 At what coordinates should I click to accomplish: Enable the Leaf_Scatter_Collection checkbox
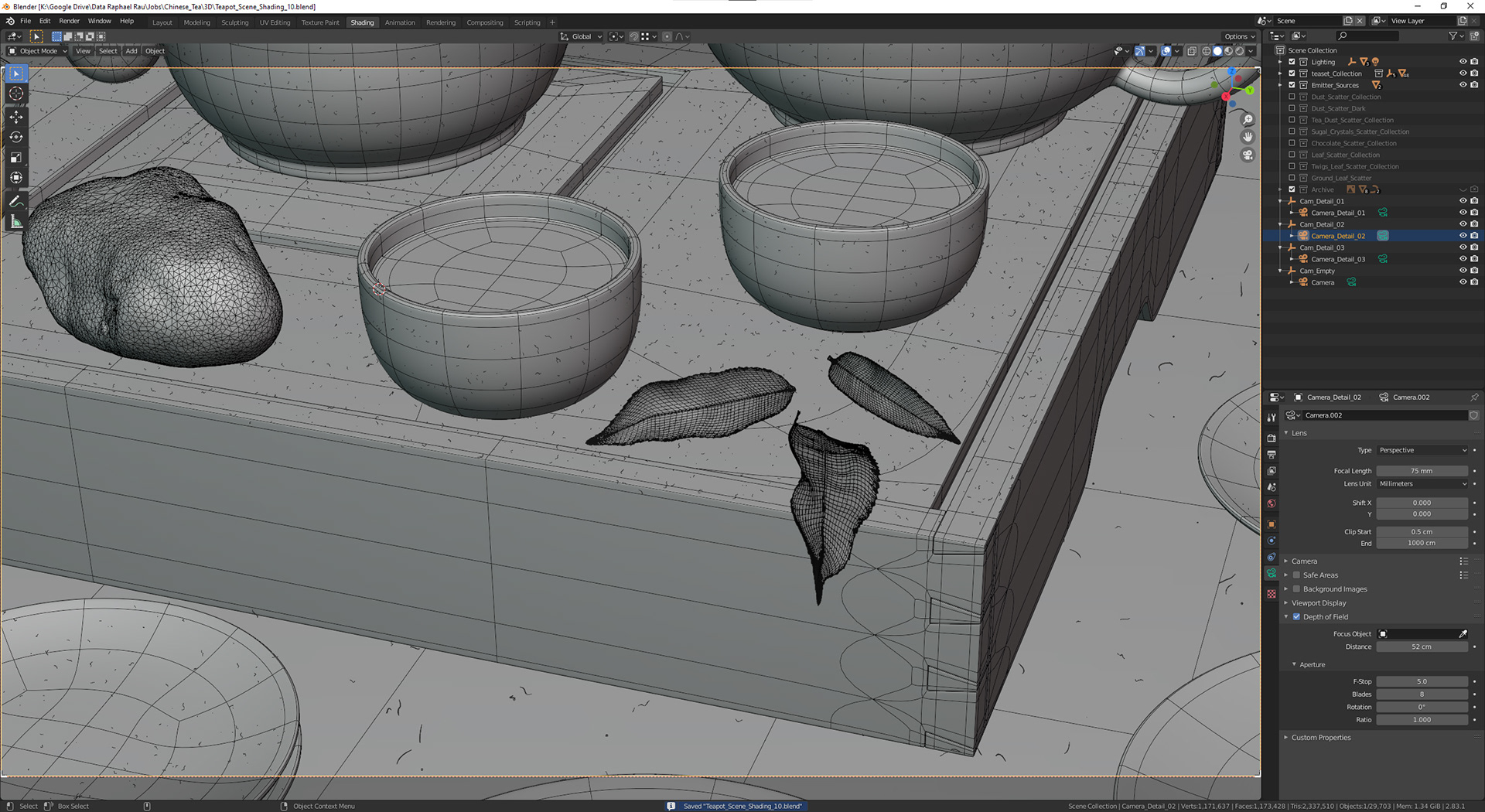1292,155
